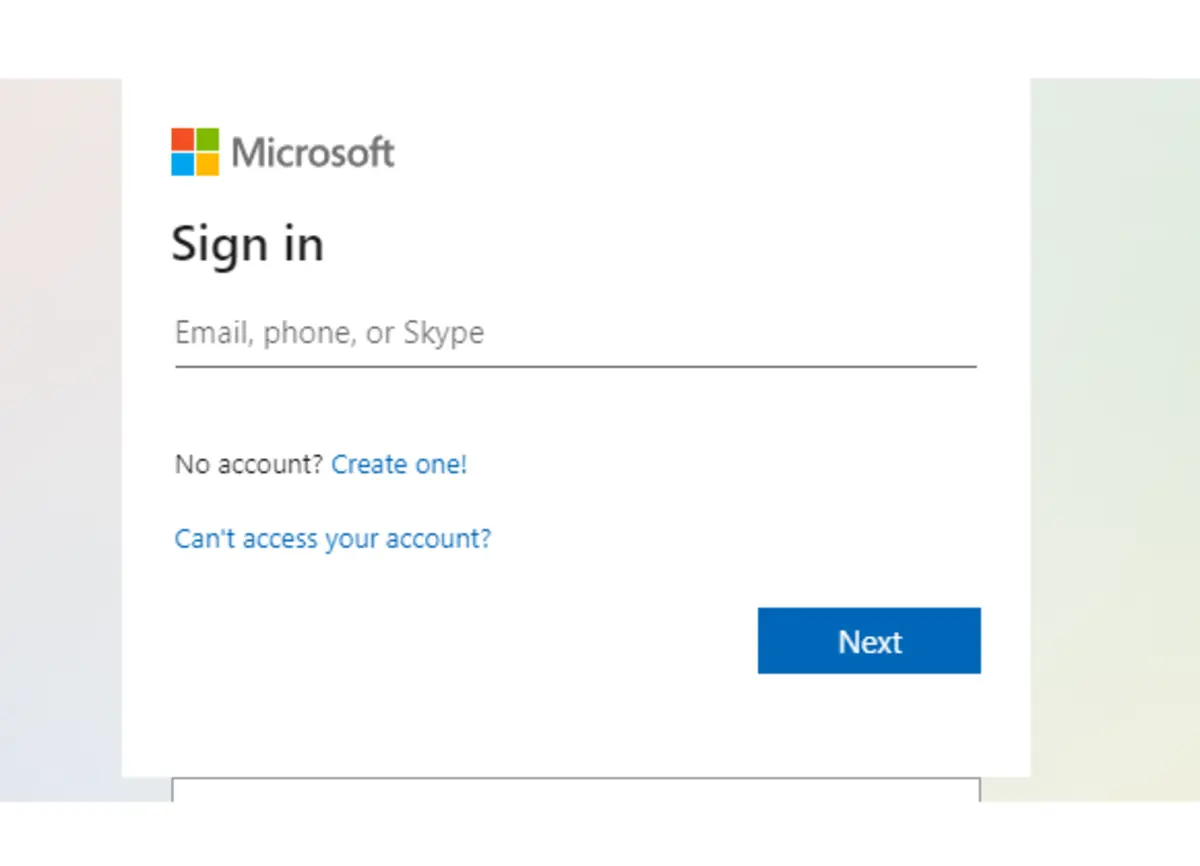Click the pinkish gradient background left of the card

tap(60, 440)
